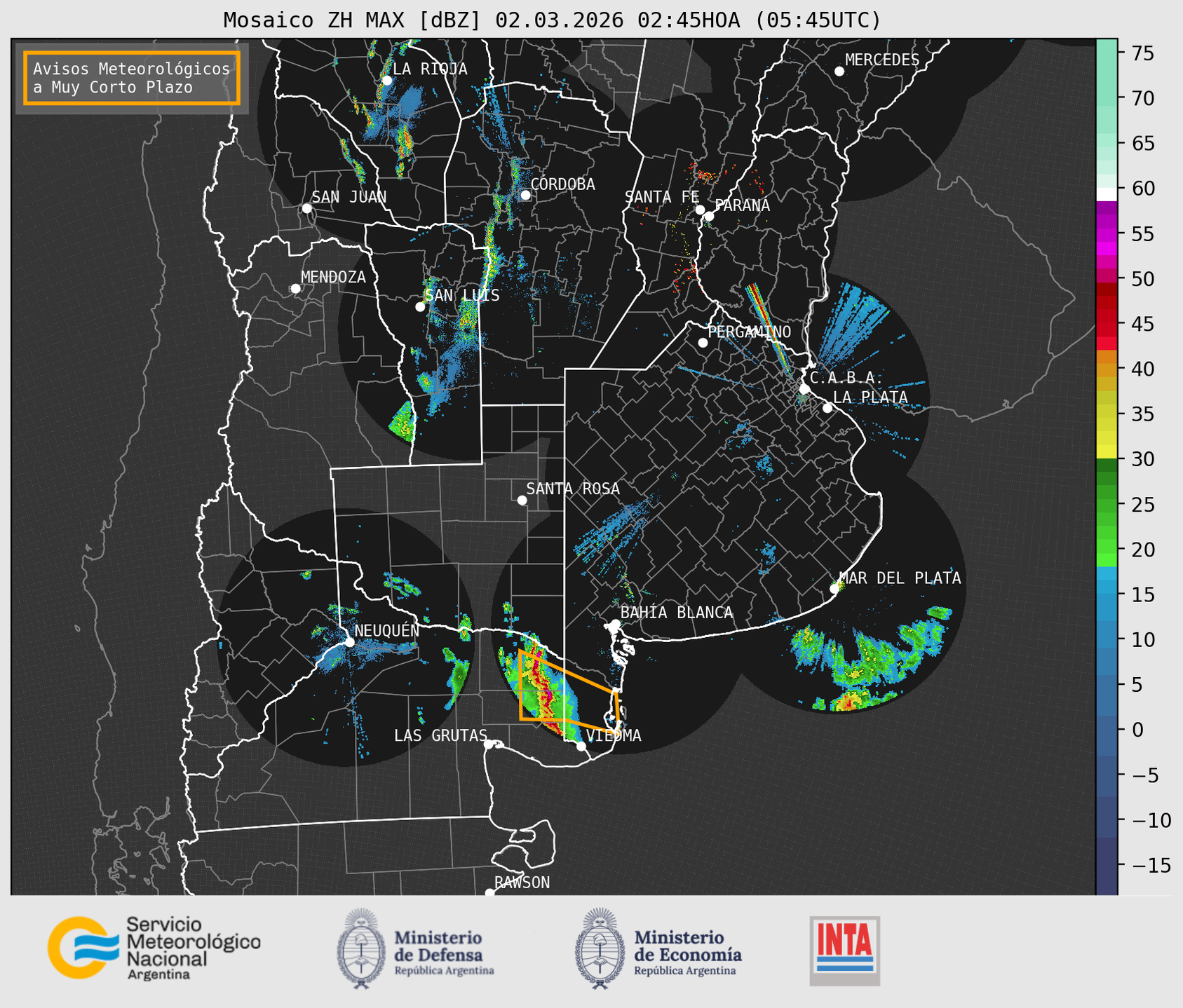Click the map title Mosaico ZH MAX
1183x1008 pixels.
click(552, 20)
